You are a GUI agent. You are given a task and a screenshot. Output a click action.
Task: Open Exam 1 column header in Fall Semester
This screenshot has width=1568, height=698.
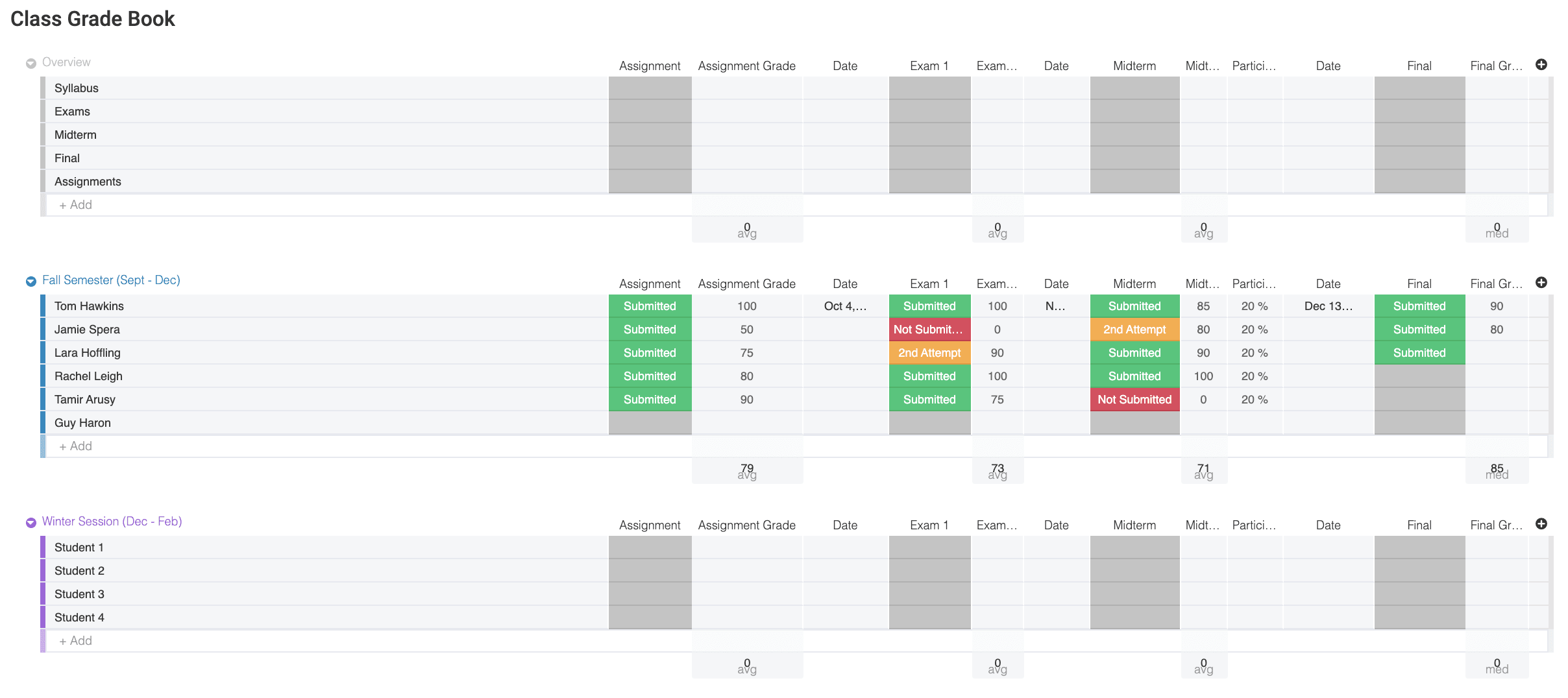click(929, 284)
